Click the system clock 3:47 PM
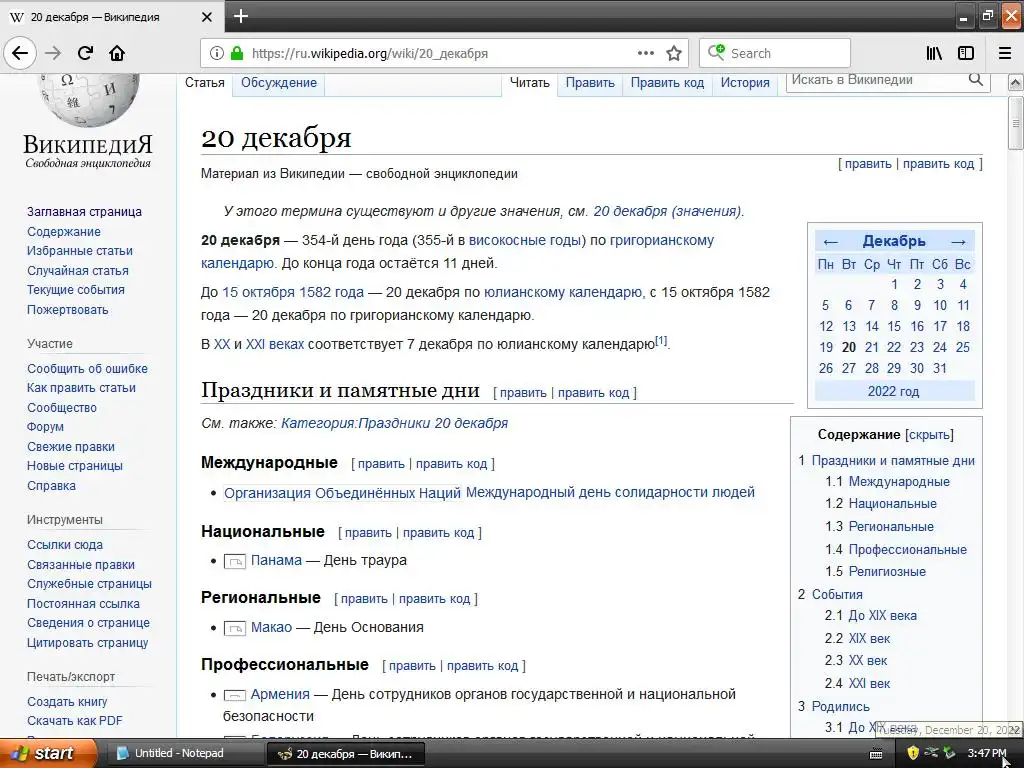 tap(987, 753)
